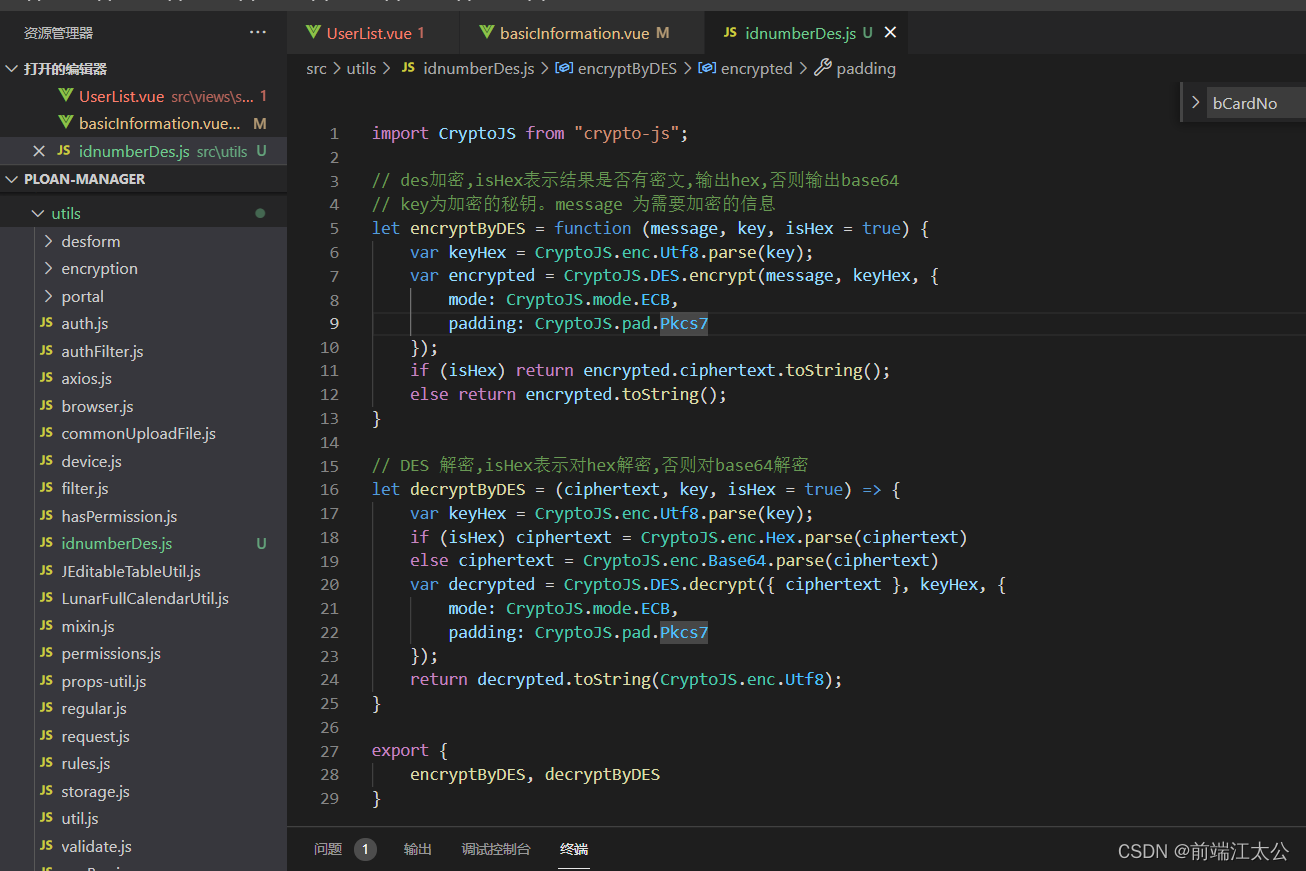Screen dimensions: 1306x871
Task: Click the problems count badge showing 1
Action: tap(365, 849)
